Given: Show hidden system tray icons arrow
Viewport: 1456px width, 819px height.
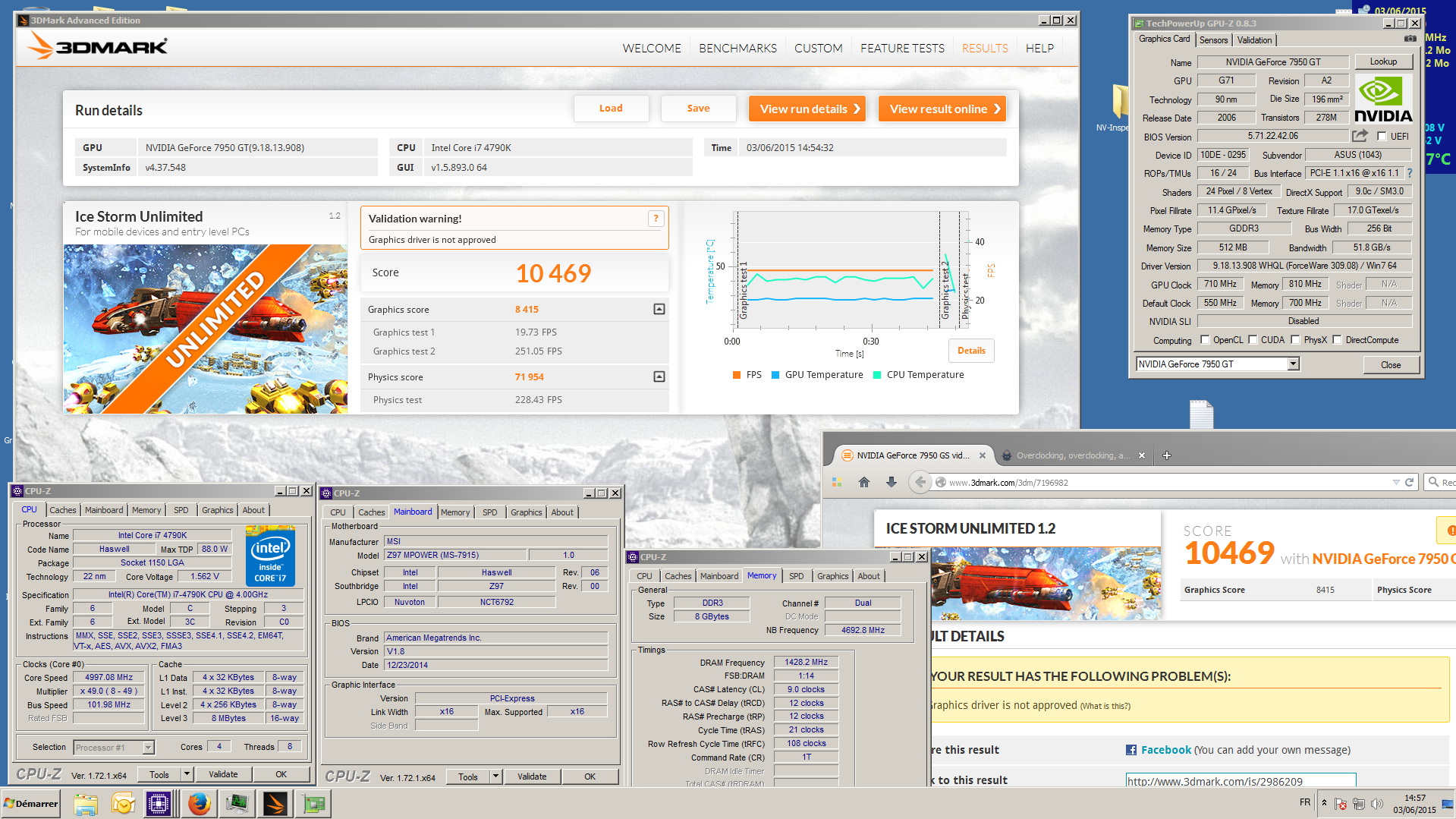Looking at the screenshot, I should tap(1324, 803).
